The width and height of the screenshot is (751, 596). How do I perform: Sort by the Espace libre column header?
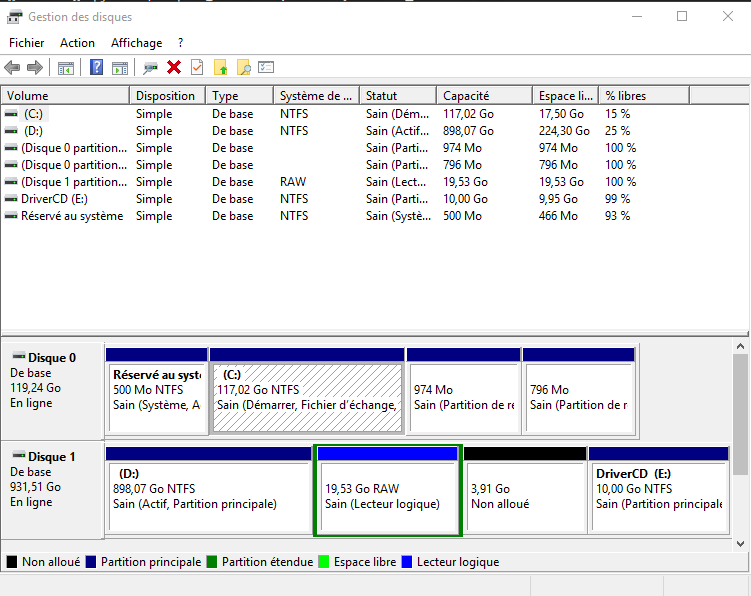(566, 95)
